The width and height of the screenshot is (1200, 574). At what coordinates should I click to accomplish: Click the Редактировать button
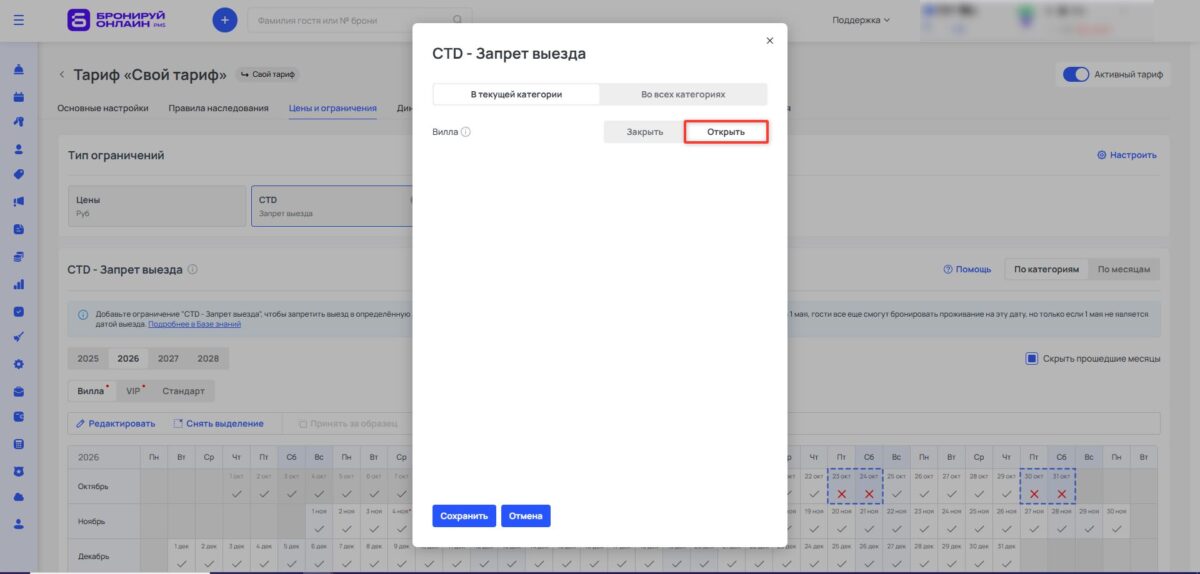(116, 424)
